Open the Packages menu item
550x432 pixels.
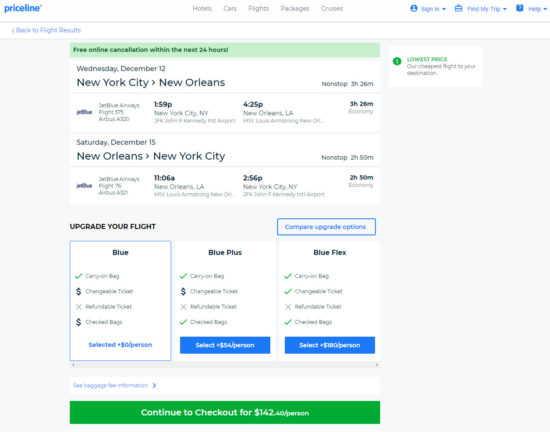click(x=295, y=8)
